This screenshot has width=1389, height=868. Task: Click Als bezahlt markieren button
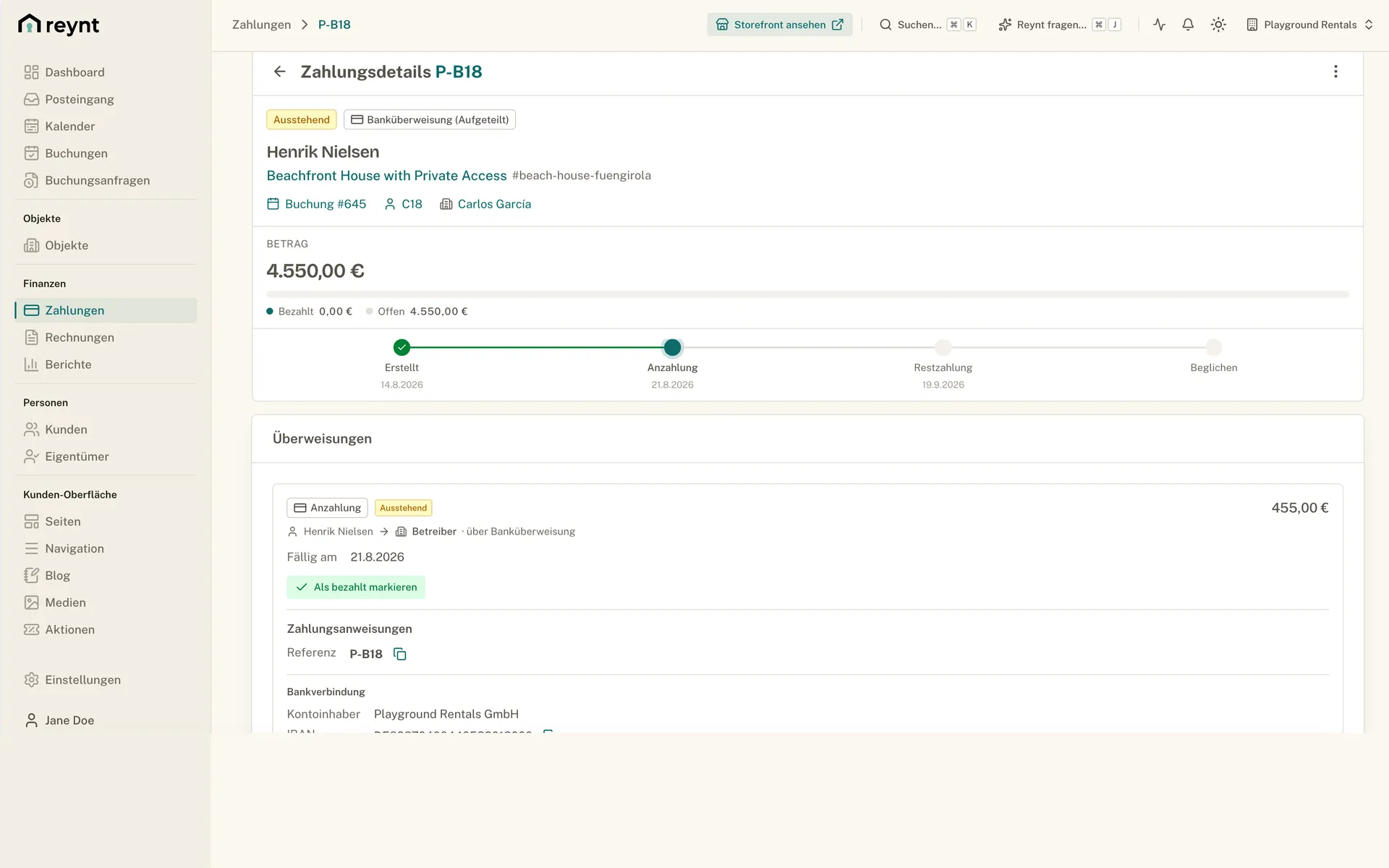click(x=356, y=587)
